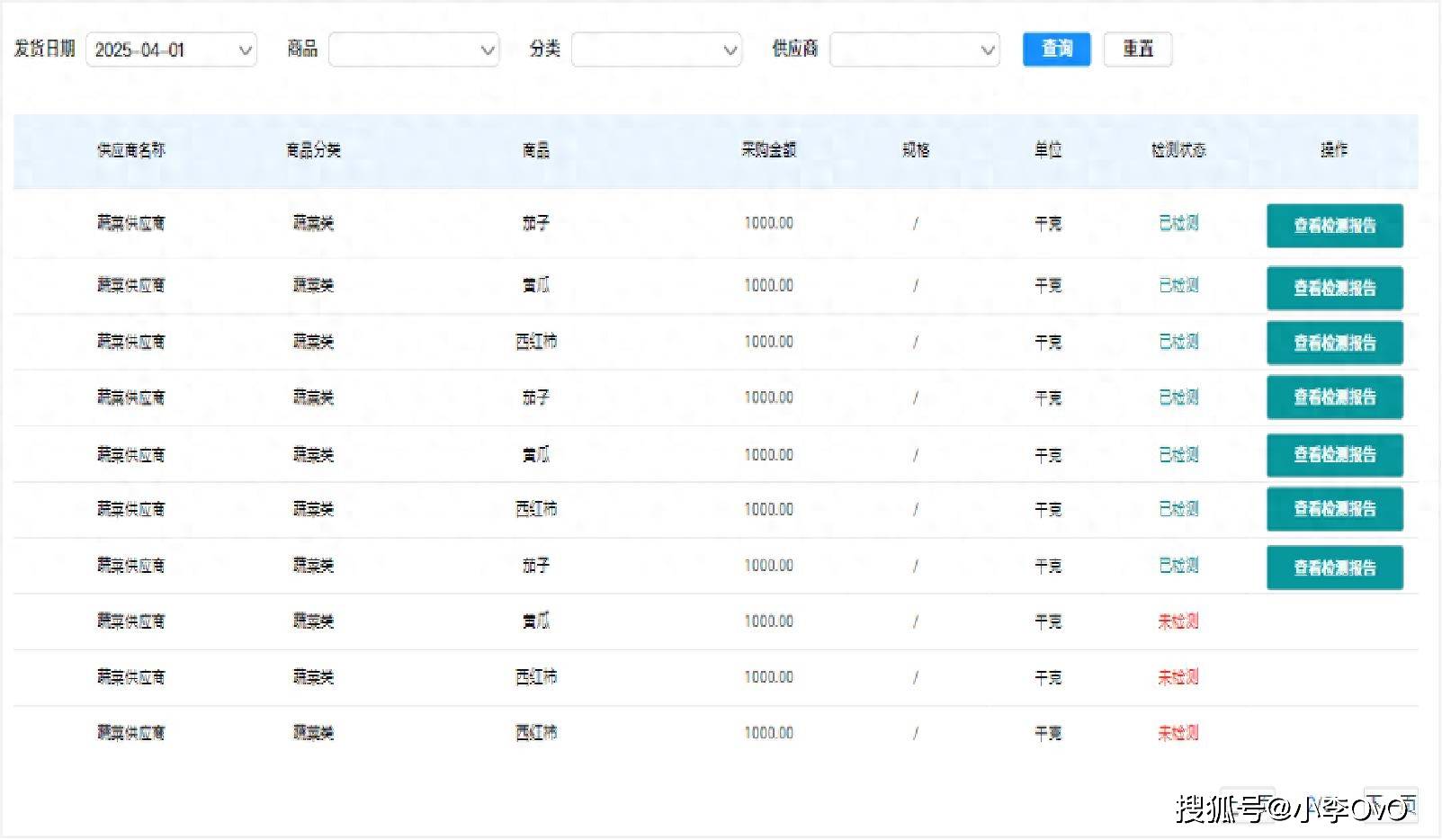
Task: Select 查看检测报告 in the fifth row
Action: 1334,455
